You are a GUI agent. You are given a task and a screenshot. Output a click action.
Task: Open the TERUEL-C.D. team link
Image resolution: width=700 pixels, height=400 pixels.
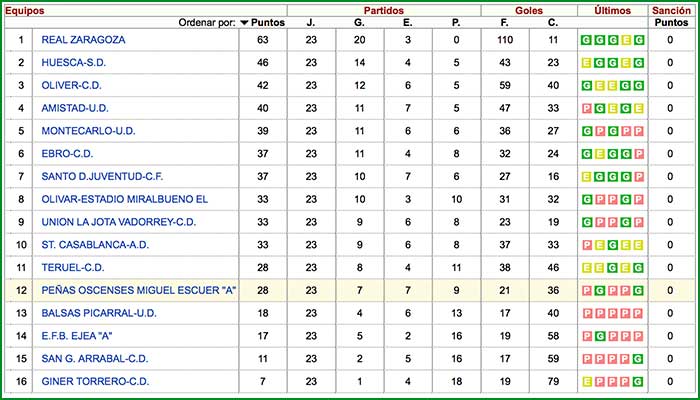[x=72, y=268]
